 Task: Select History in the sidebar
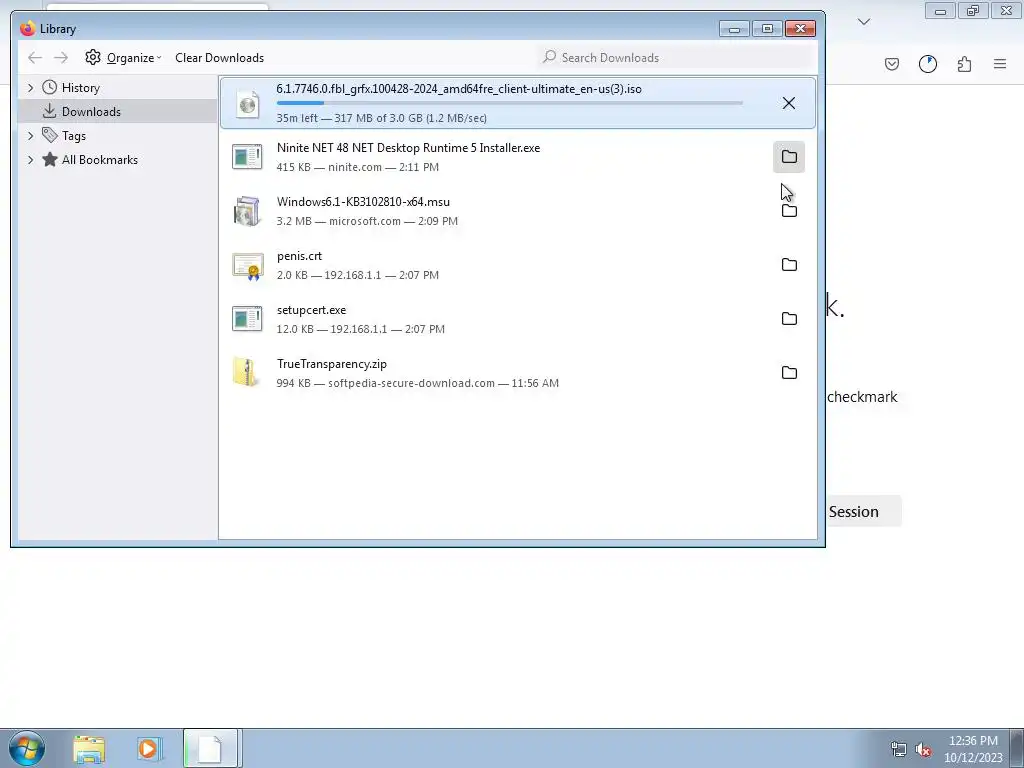click(x=80, y=88)
